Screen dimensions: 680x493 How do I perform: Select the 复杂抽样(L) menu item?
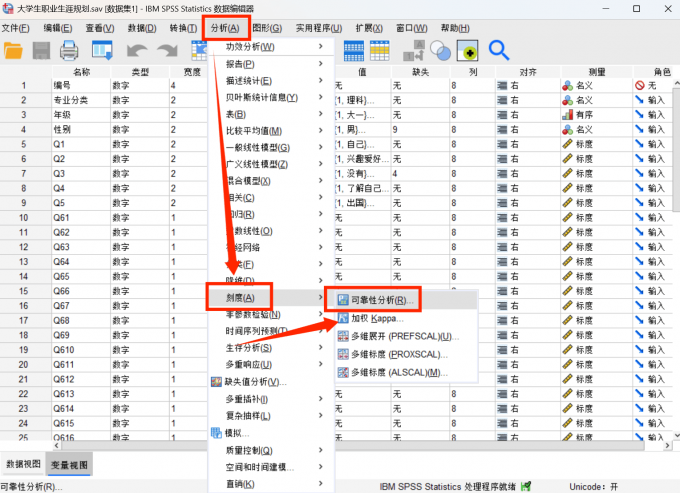click(271, 415)
